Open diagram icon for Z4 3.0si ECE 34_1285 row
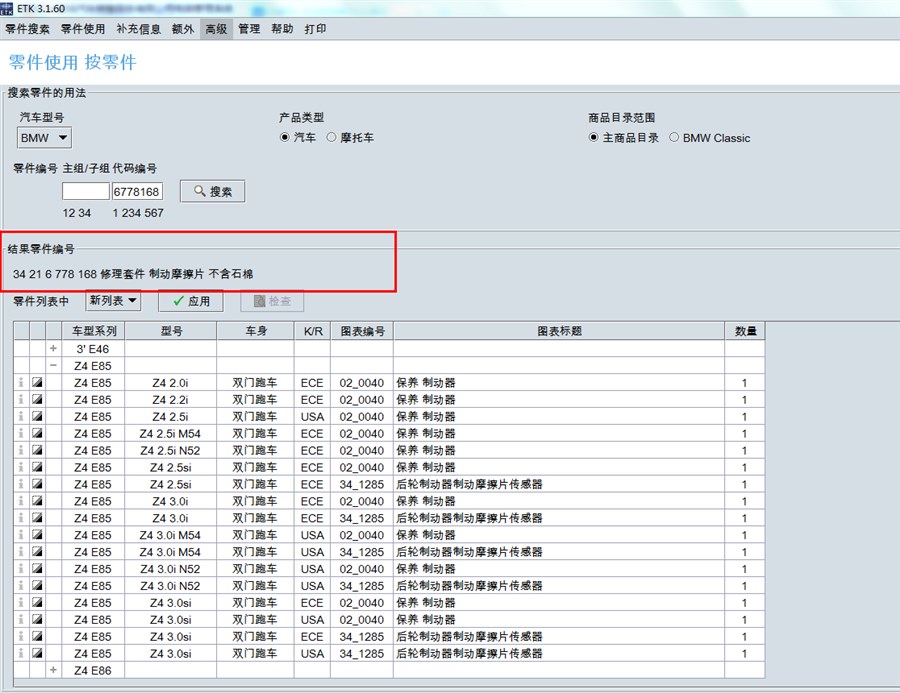 (37, 637)
